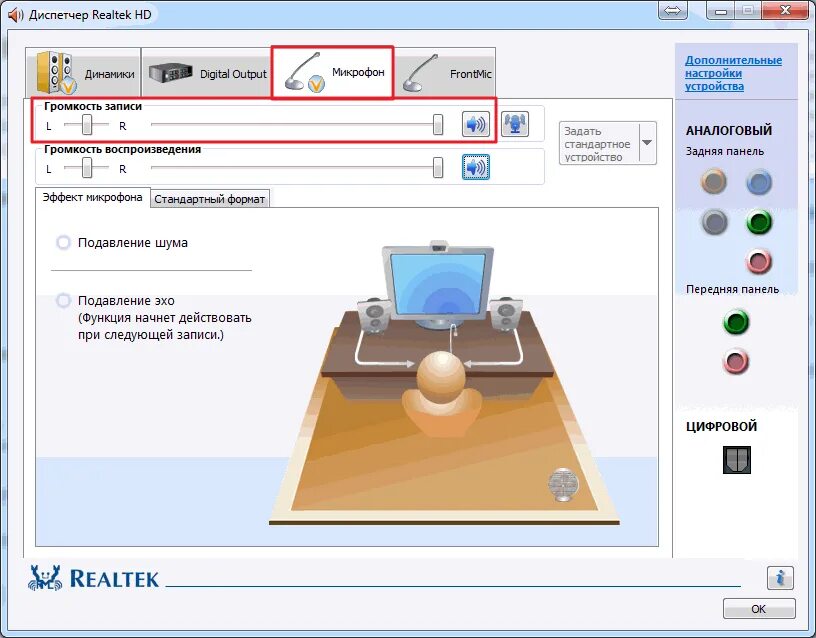
Task: Select green front panel headphone jack
Action: point(736,322)
